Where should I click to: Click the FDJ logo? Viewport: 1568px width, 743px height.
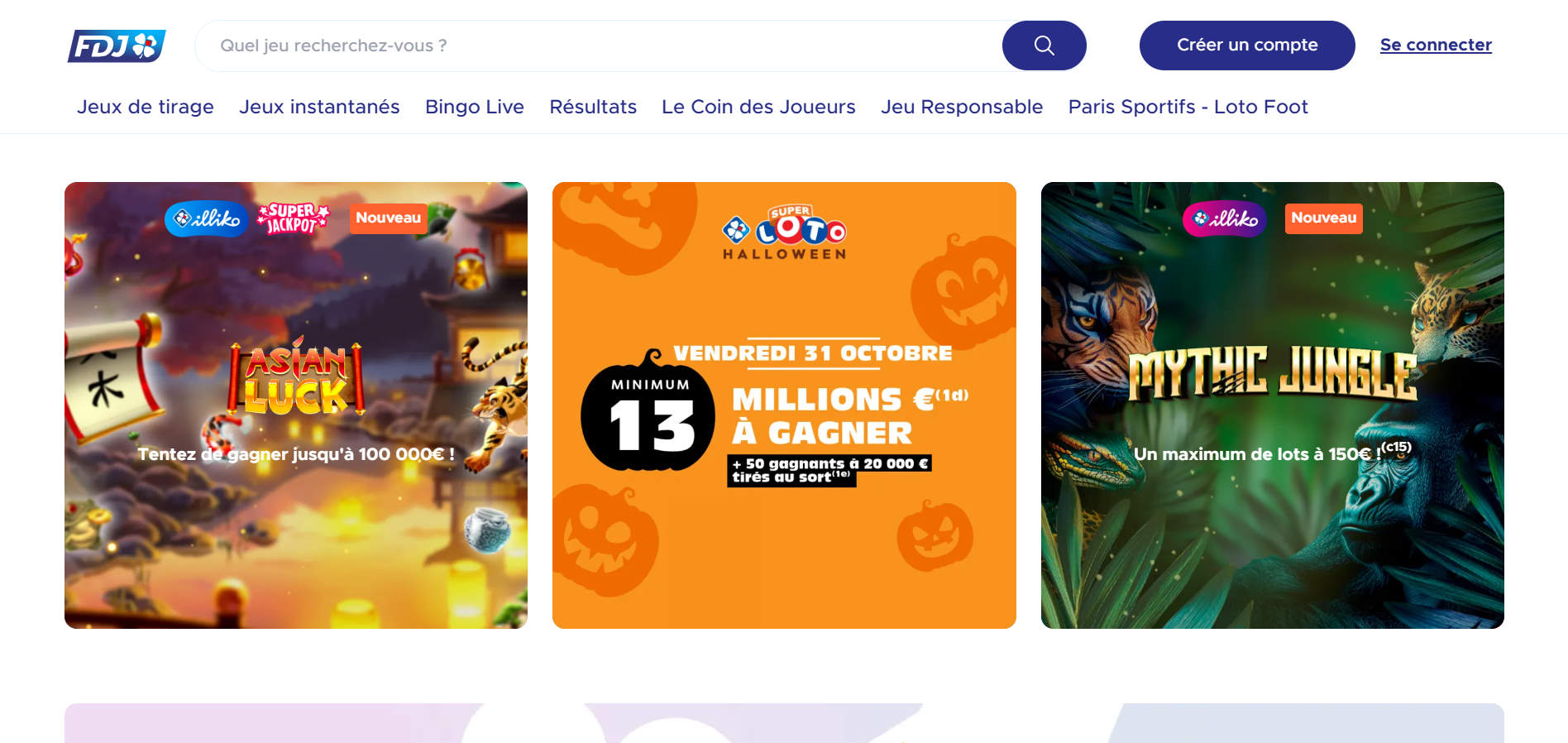117,46
